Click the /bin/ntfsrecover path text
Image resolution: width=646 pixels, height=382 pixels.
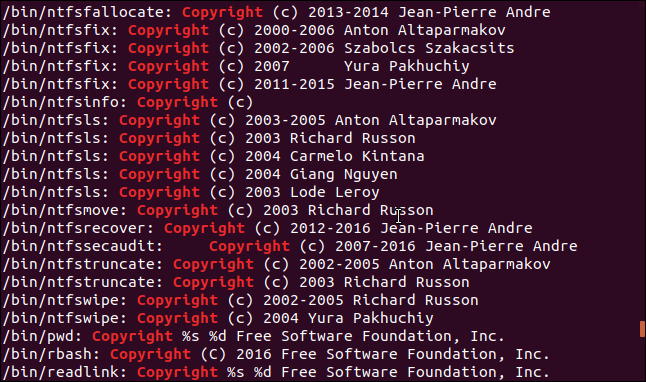click(77, 228)
